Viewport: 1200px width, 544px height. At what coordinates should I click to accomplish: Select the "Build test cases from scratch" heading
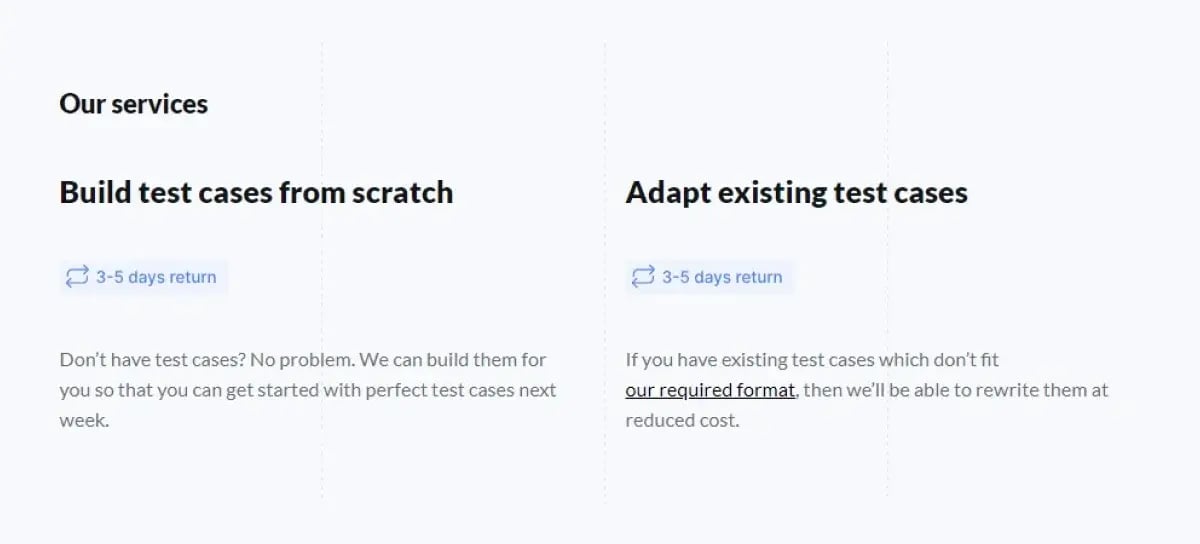click(256, 192)
